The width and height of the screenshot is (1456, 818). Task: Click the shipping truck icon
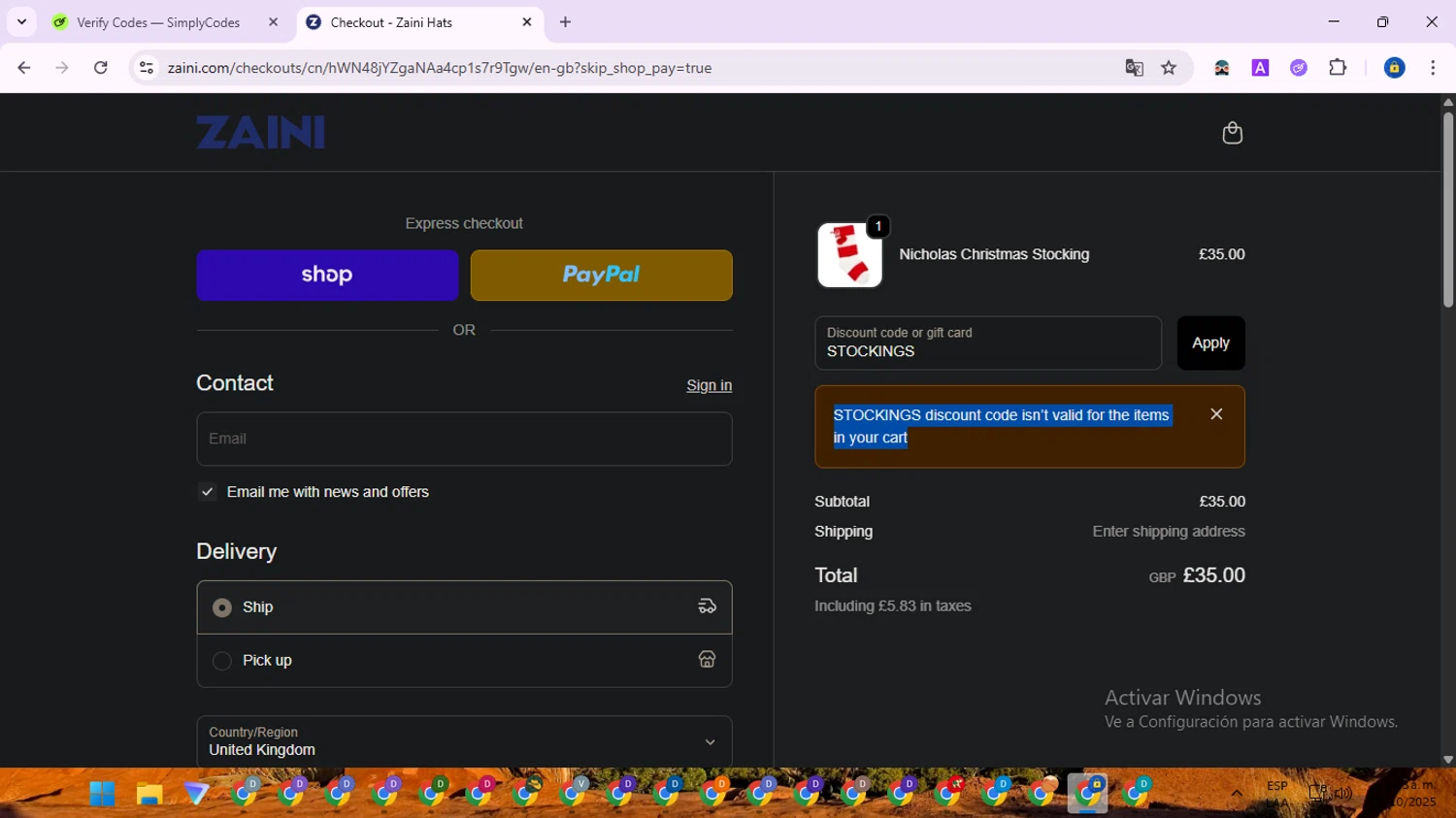(707, 606)
